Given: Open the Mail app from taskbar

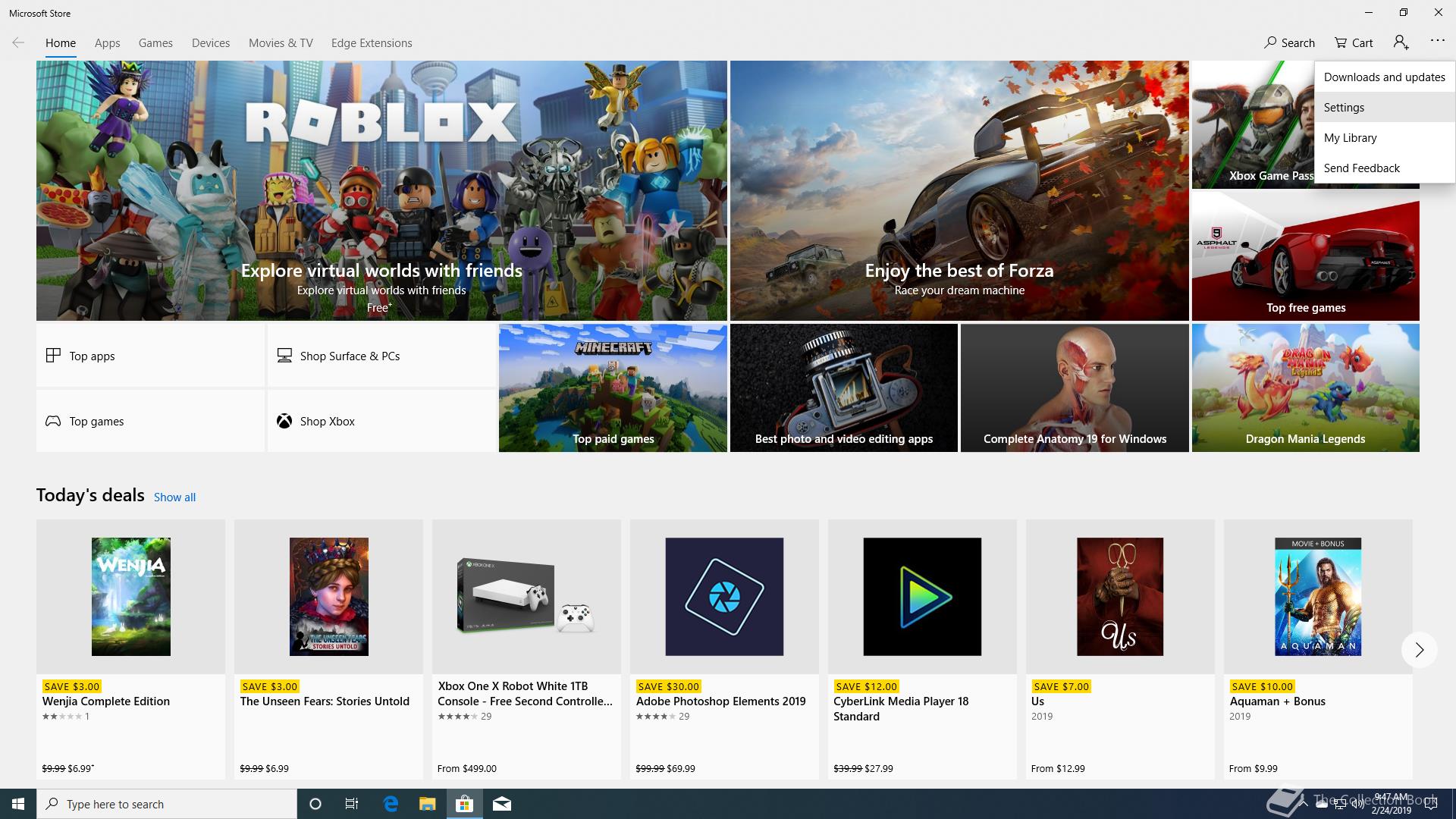Looking at the screenshot, I should coord(501,804).
